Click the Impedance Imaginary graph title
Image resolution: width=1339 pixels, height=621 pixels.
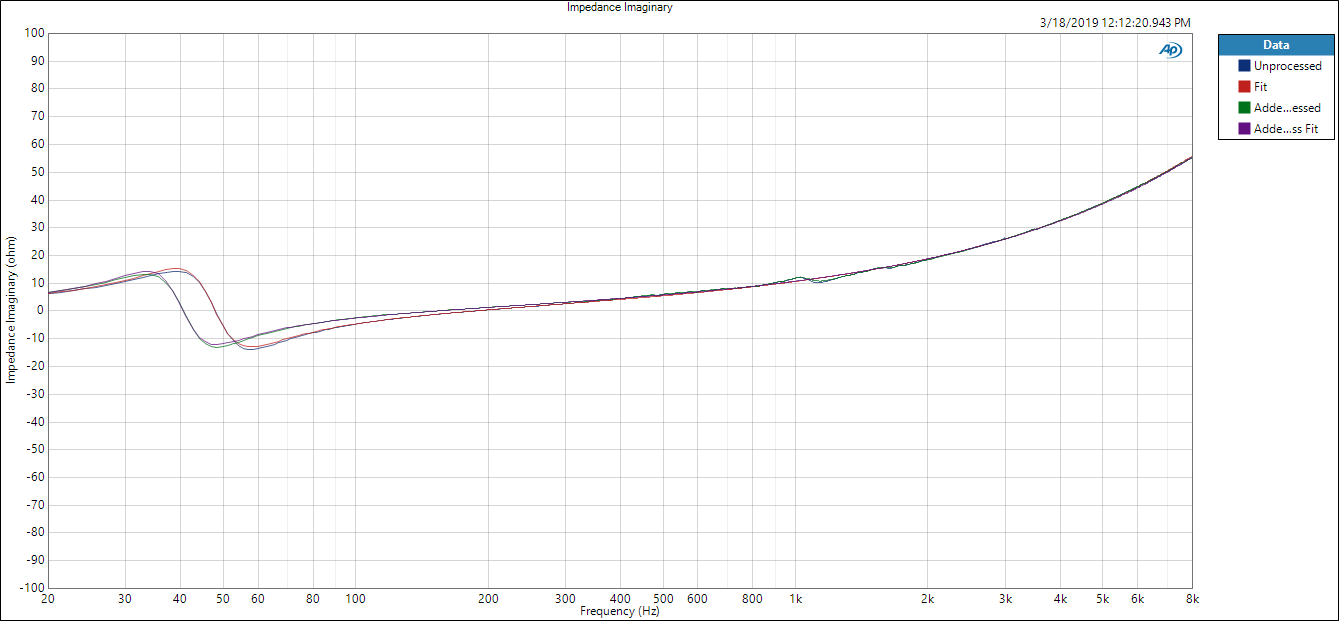click(620, 7)
